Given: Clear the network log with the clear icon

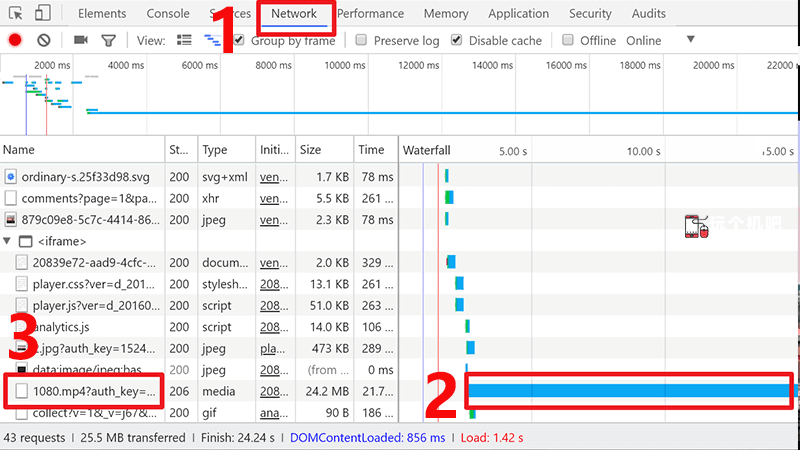Looking at the screenshot, I should 44,40.
